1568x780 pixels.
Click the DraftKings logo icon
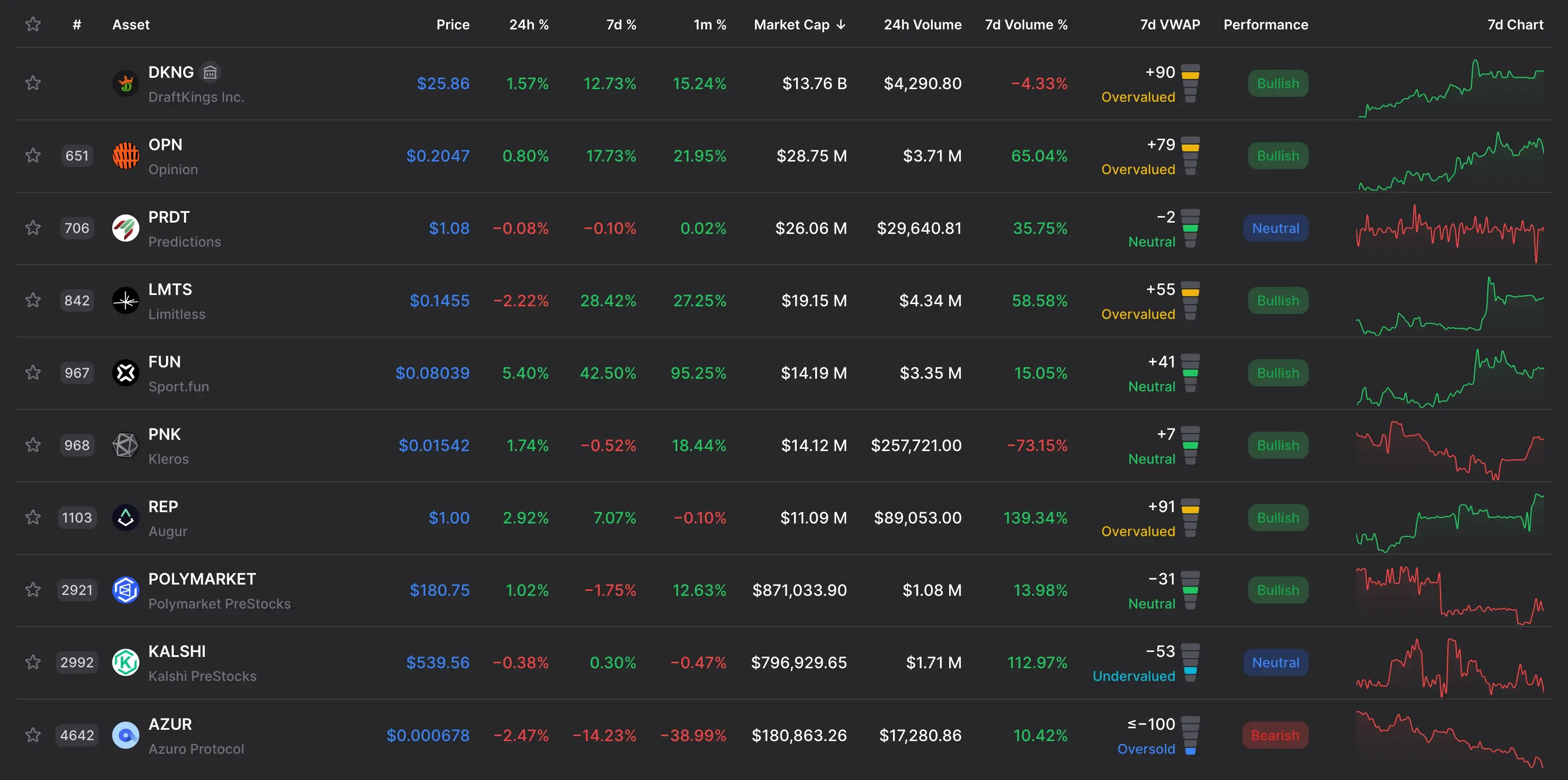click(x=126, y=83)
